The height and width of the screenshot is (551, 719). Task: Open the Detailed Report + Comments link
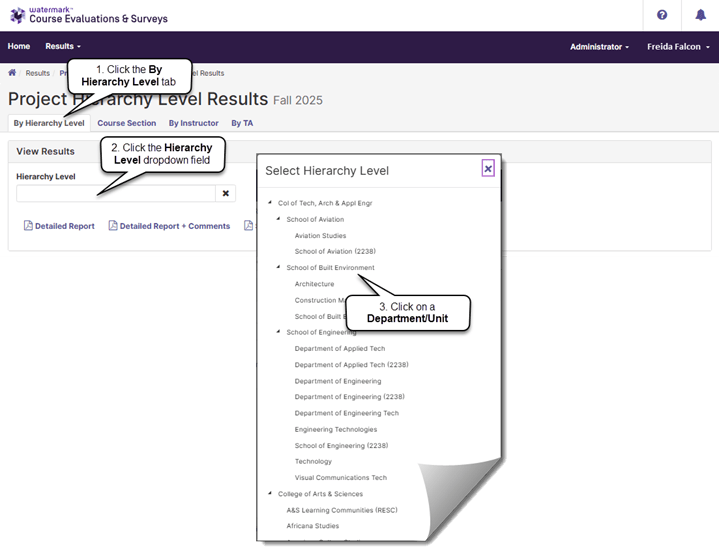(175, 226)
